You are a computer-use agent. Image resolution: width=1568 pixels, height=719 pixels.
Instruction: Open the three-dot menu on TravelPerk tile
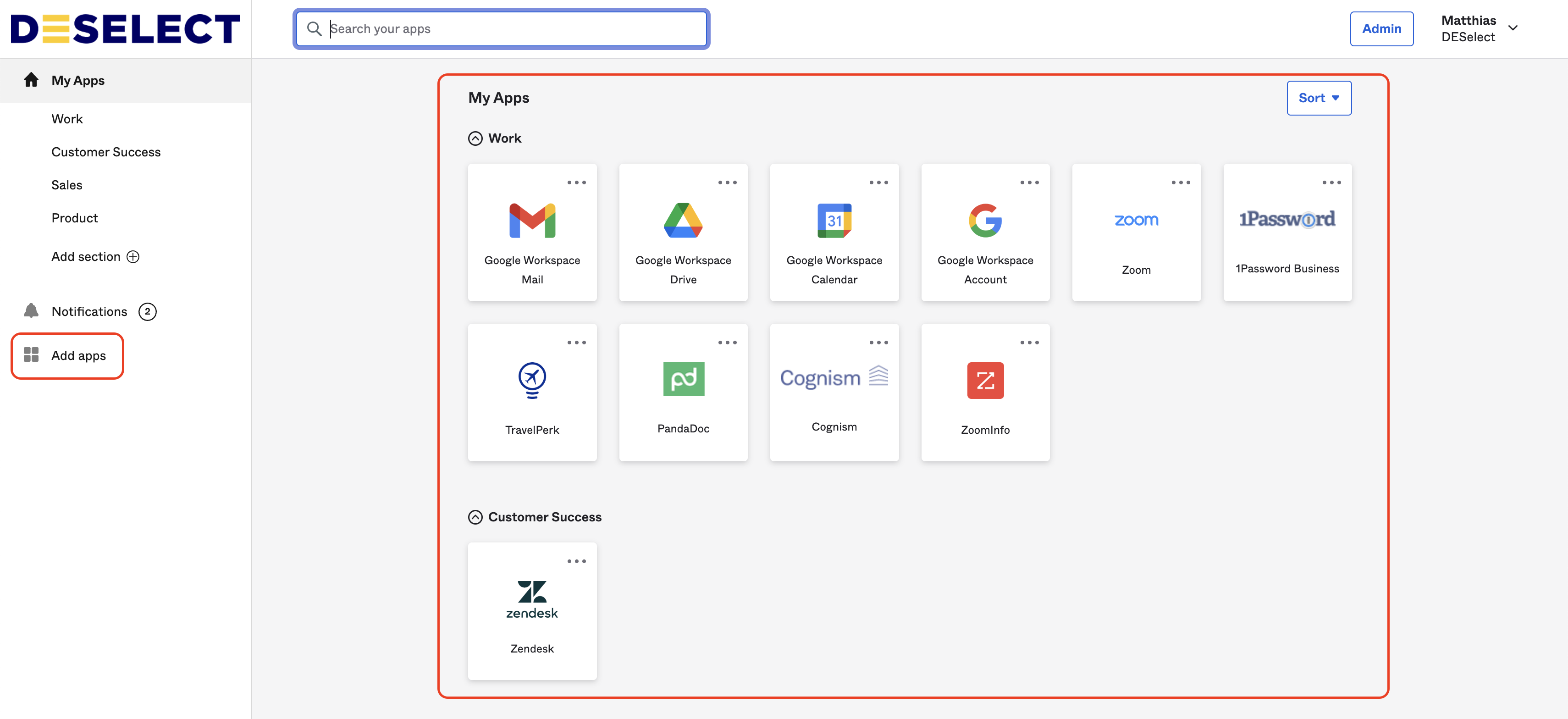tap(576, 343)
